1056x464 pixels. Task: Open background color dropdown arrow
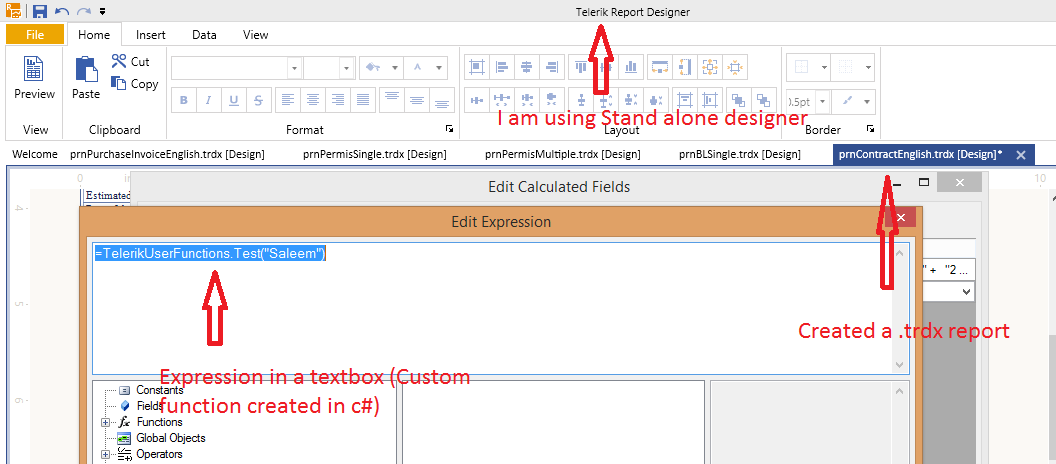pyautogui.click(x=394, y=67)
